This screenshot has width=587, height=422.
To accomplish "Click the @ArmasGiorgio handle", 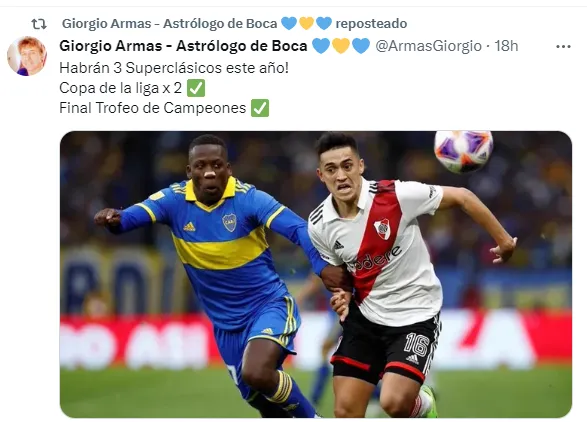I will (428, 46).
